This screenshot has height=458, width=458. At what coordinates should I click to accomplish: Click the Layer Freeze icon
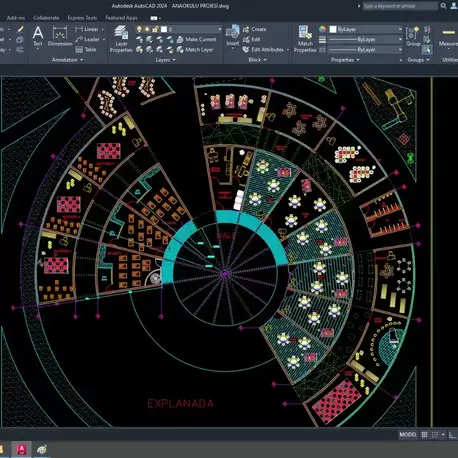[x=160, y=39]
